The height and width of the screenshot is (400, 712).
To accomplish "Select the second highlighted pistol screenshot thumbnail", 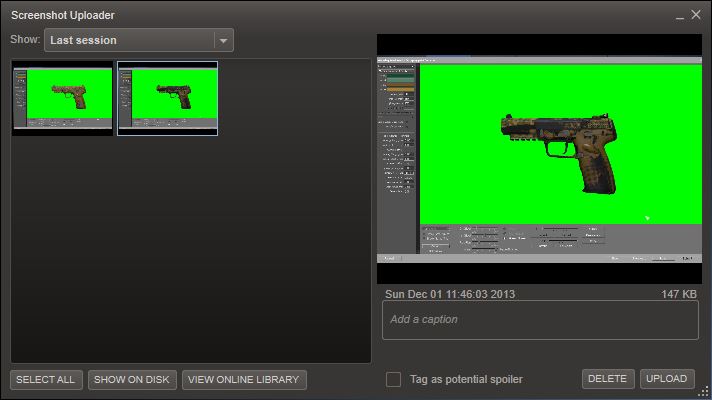I will pos(168,99).
